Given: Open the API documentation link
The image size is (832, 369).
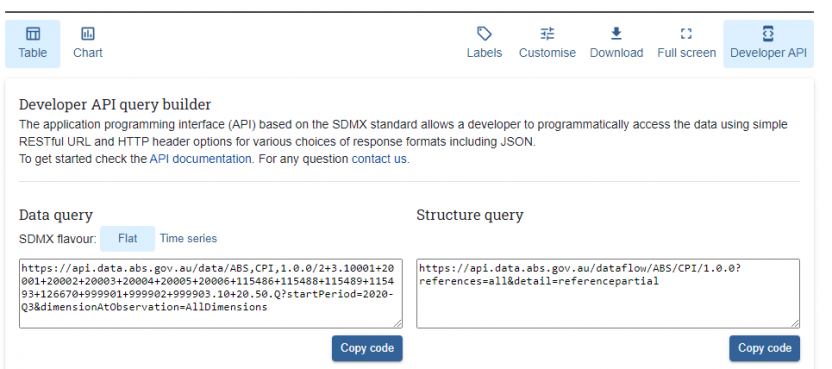Looking at the screenshot, I should tap(201, 159).
